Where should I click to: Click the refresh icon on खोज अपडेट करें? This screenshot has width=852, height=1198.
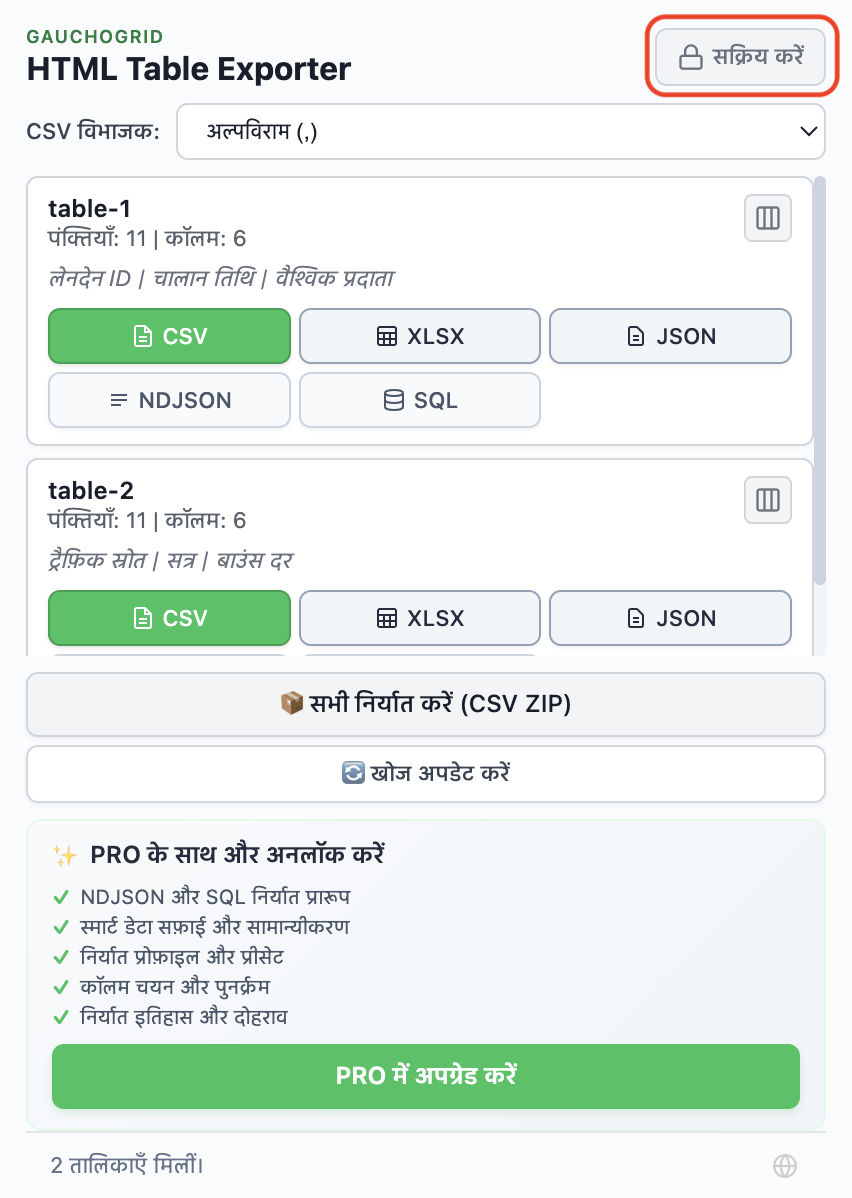353,773
